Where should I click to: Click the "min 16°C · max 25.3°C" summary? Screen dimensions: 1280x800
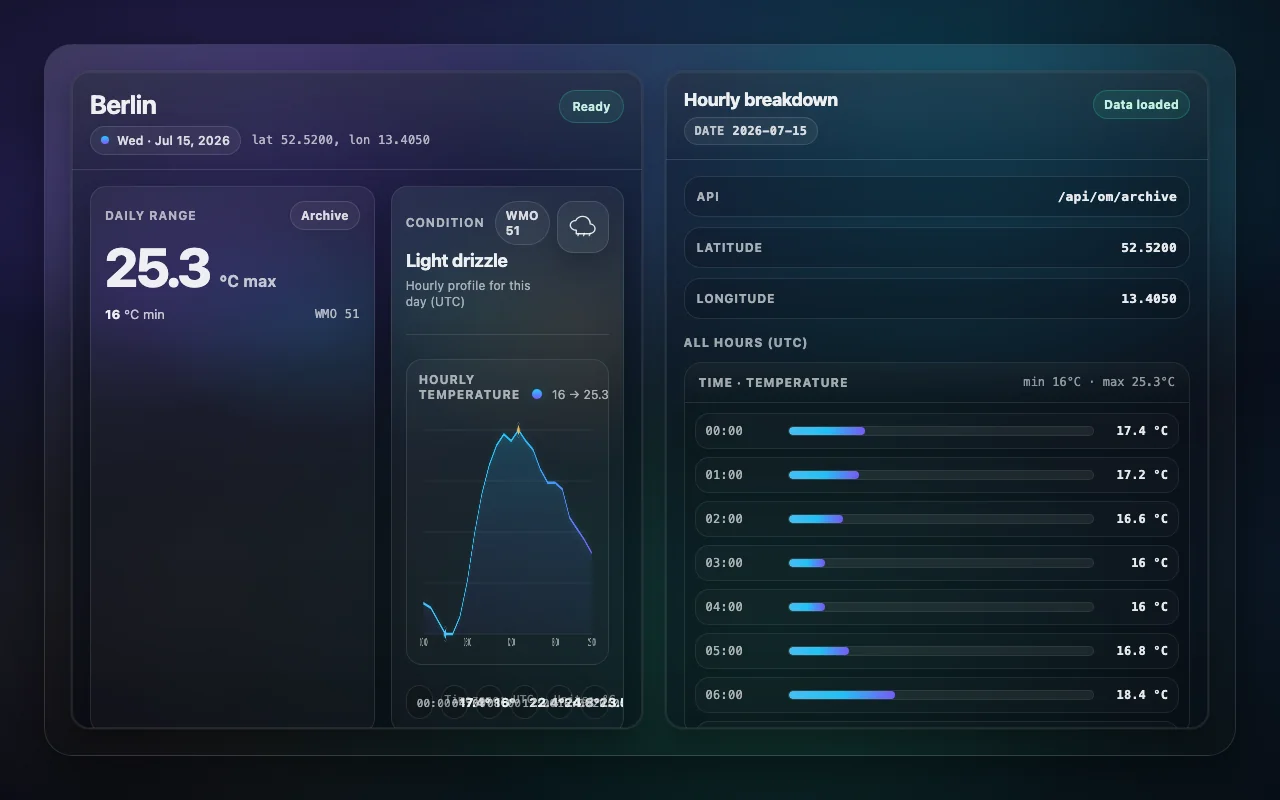1099,383
